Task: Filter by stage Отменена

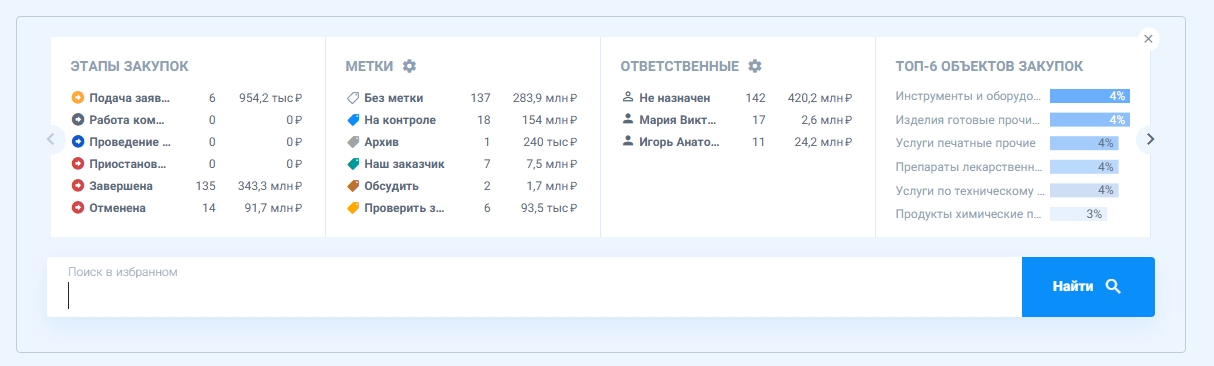Action: click(117, 208)
